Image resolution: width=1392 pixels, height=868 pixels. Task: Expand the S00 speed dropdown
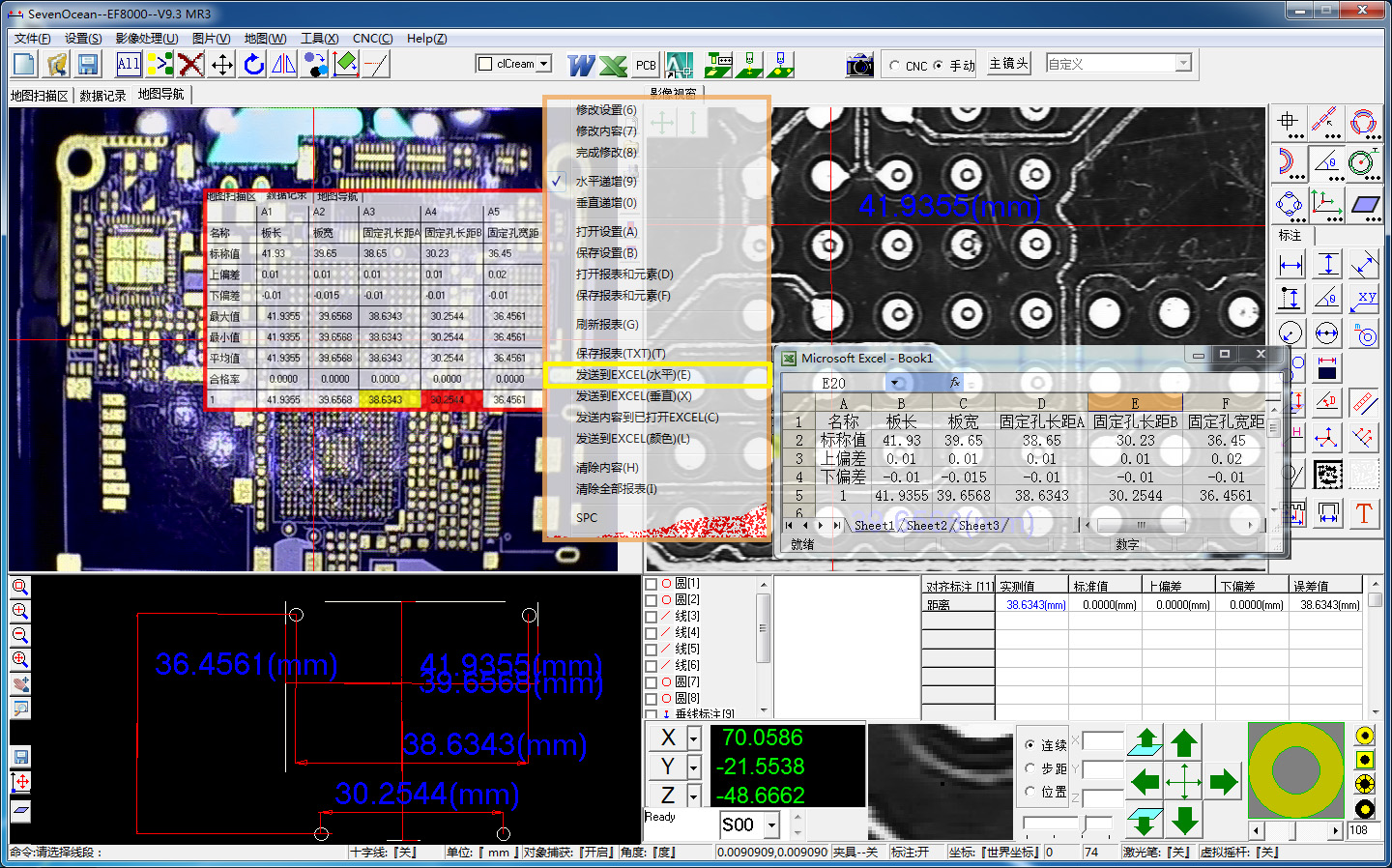[x=771, y=825]
